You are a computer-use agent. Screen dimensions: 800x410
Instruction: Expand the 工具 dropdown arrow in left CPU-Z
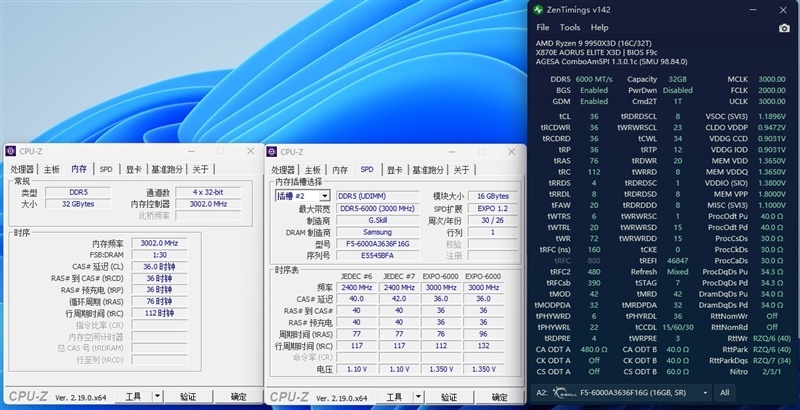click(157, 396)
